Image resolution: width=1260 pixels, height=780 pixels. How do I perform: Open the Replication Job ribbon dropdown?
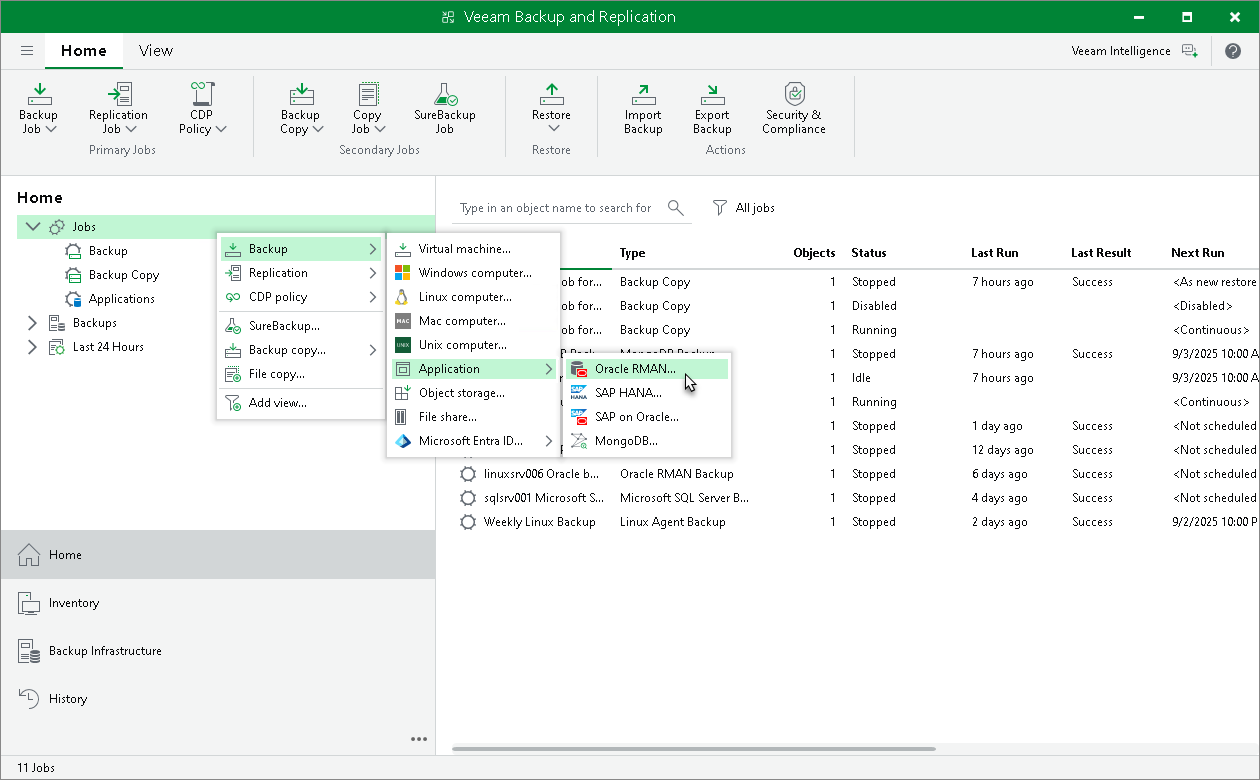pyautogui.click(x=118, y=109)
